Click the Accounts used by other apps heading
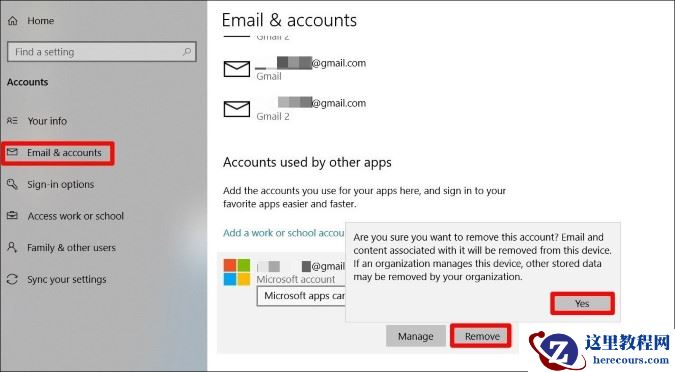 (x=307, y=162)
